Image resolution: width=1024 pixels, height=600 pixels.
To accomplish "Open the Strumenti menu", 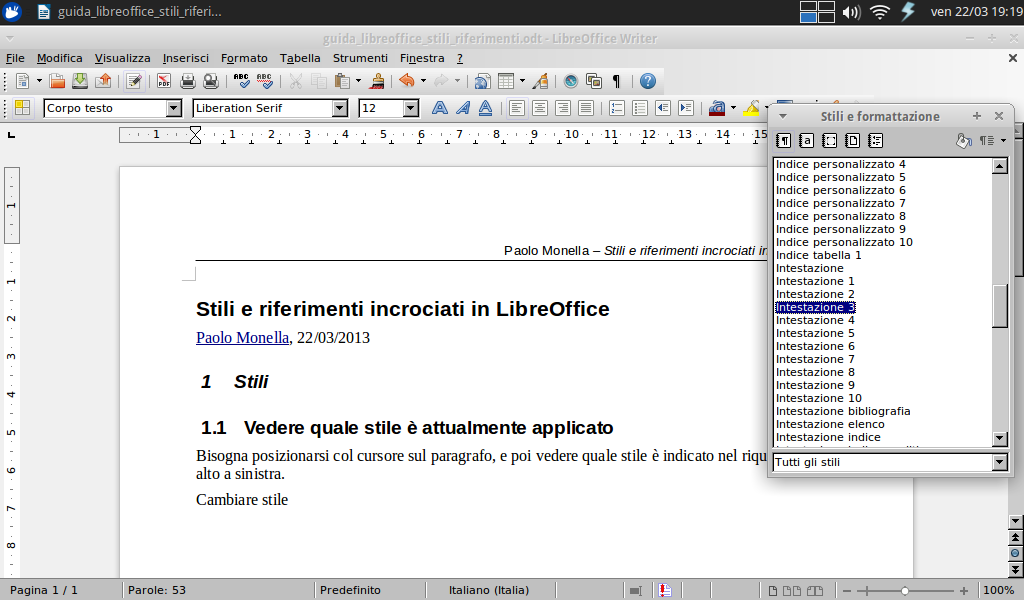I will coord(360,58).
